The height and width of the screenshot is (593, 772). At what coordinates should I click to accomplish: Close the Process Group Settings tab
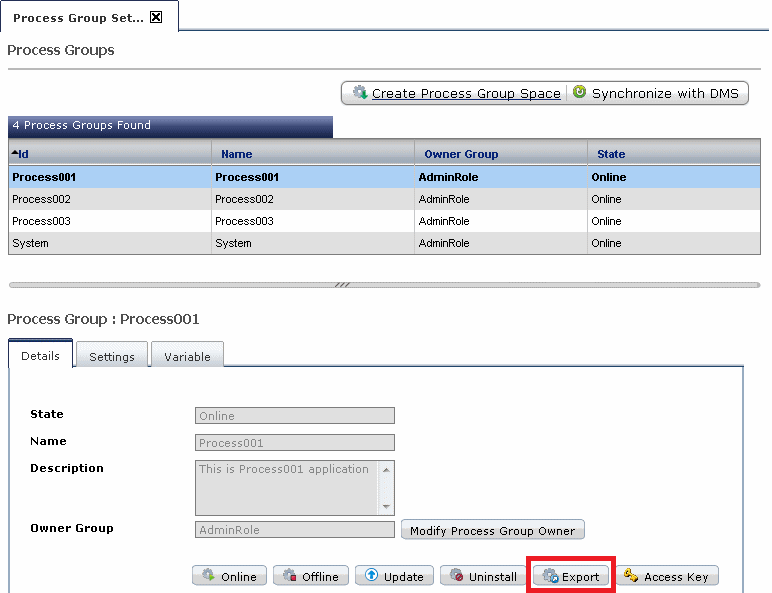(x=156, y=18)
